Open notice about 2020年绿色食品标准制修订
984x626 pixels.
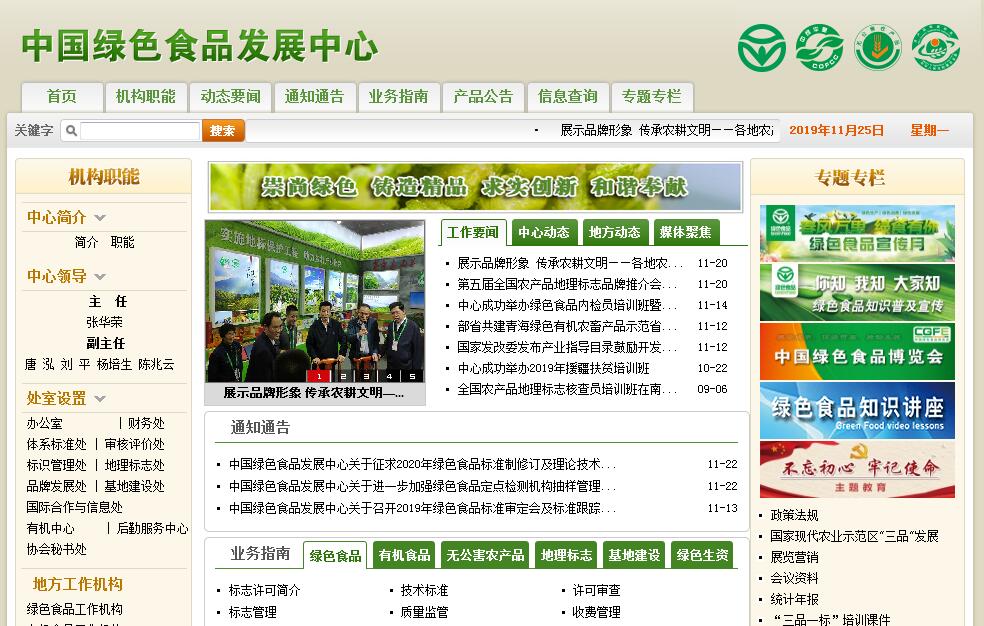pos(422,464)
